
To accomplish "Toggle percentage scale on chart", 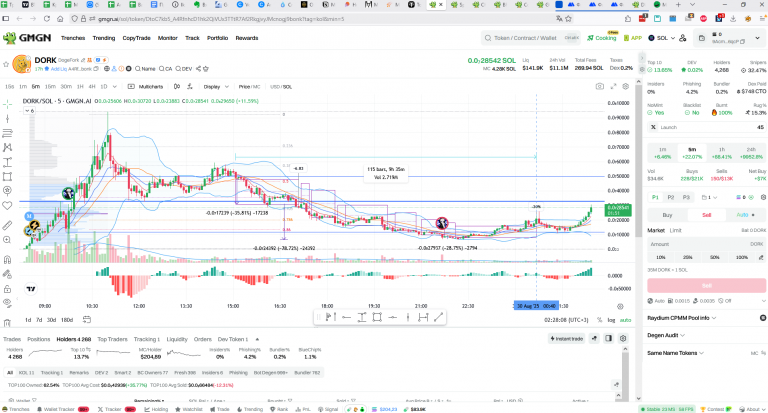I will [x=600, y=320].
